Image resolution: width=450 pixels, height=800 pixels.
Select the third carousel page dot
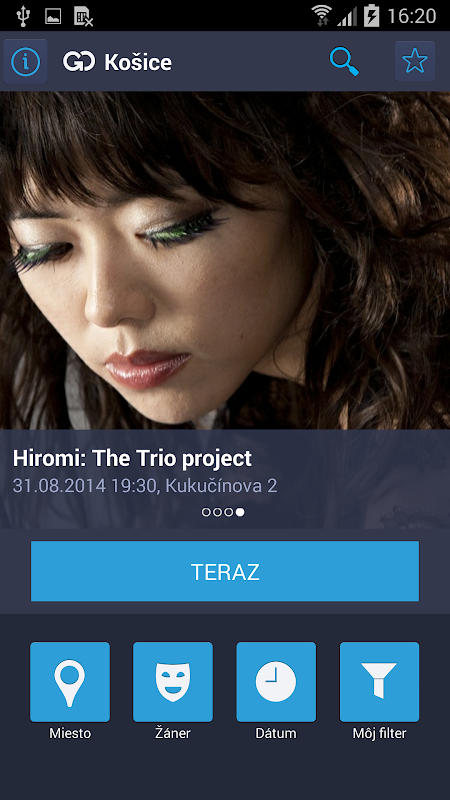(229, 512)
